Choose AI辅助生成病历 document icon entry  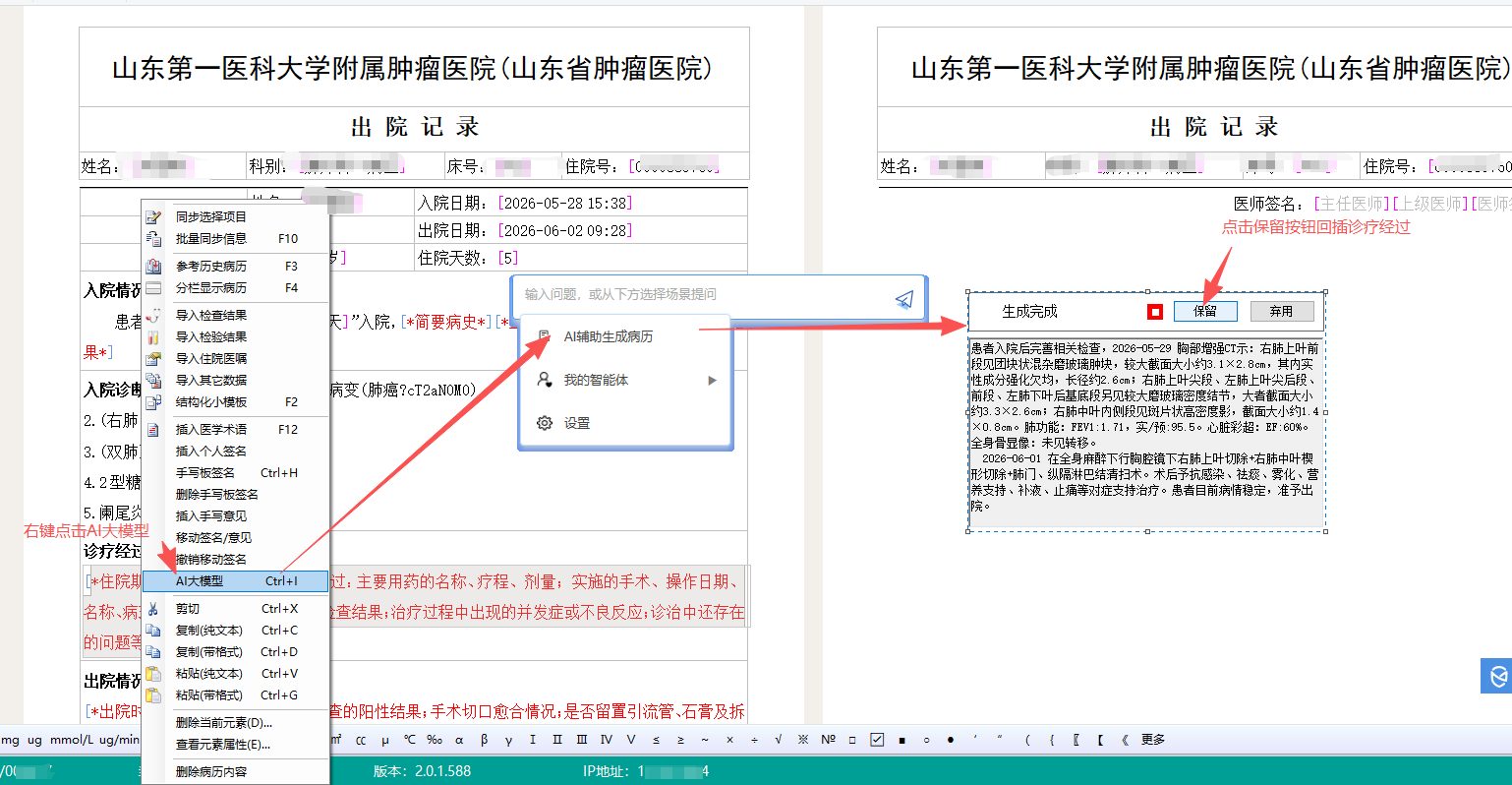click(544, 336)
